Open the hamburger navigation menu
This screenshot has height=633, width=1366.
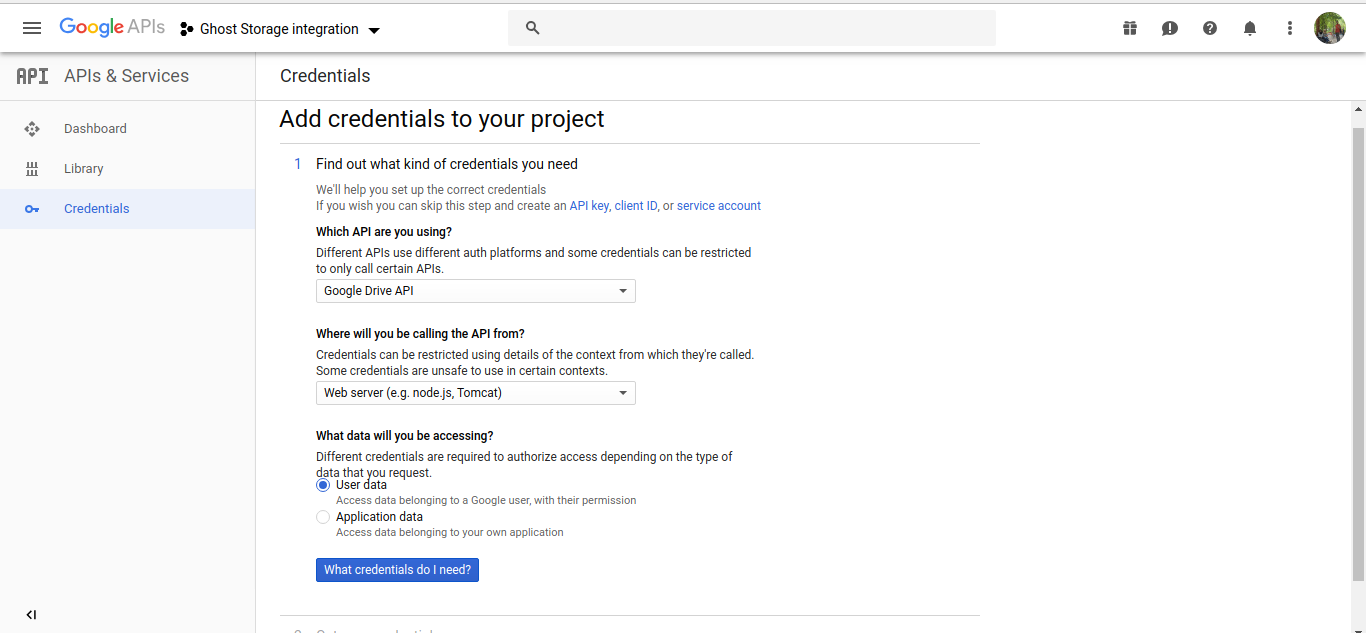pos(32,28)
